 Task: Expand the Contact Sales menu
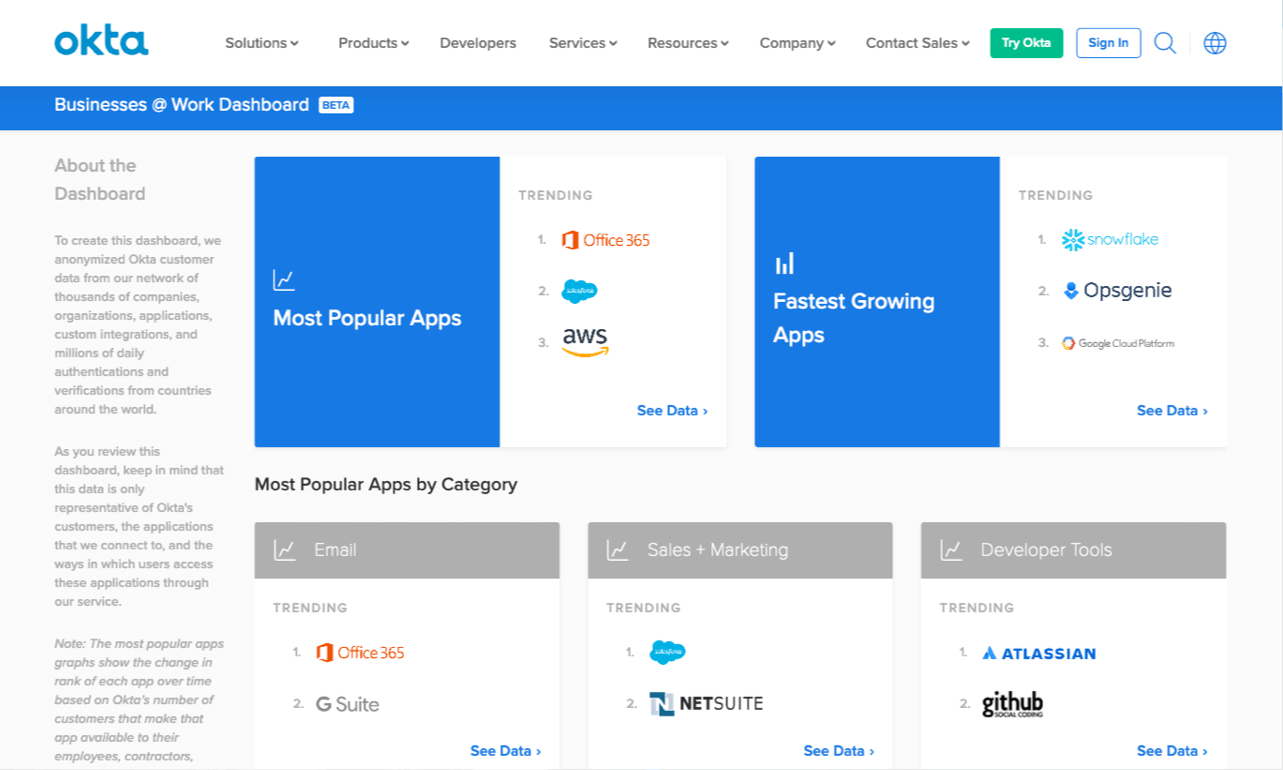point(918,43)
